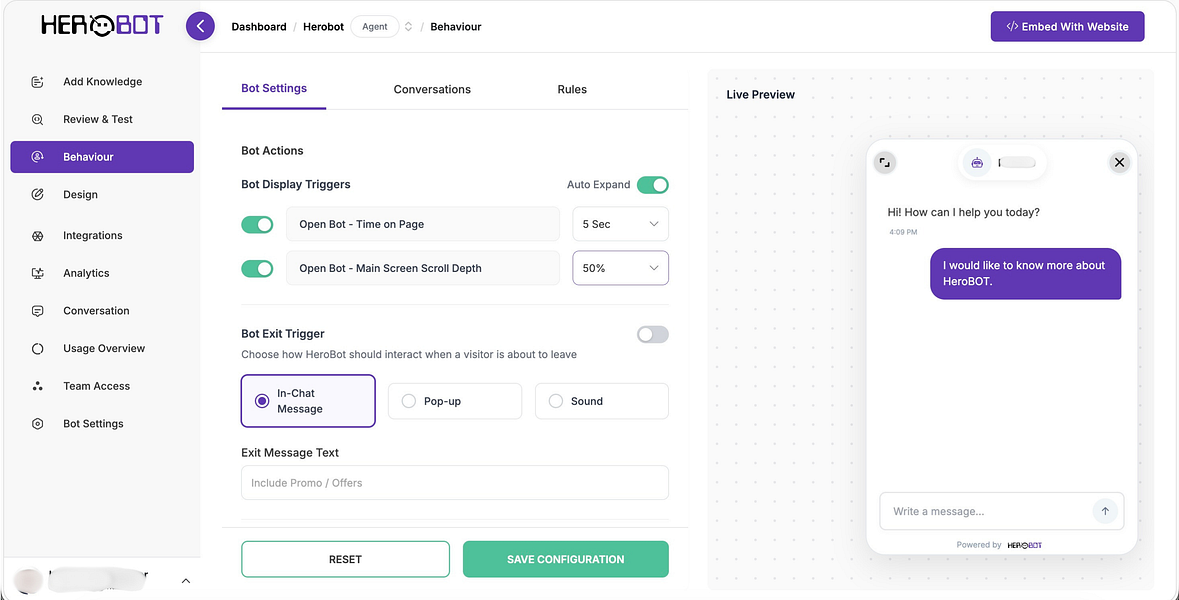Open the Agent switcher in breadcrumb
1179x600 pixels.
[x=374, y=26]
